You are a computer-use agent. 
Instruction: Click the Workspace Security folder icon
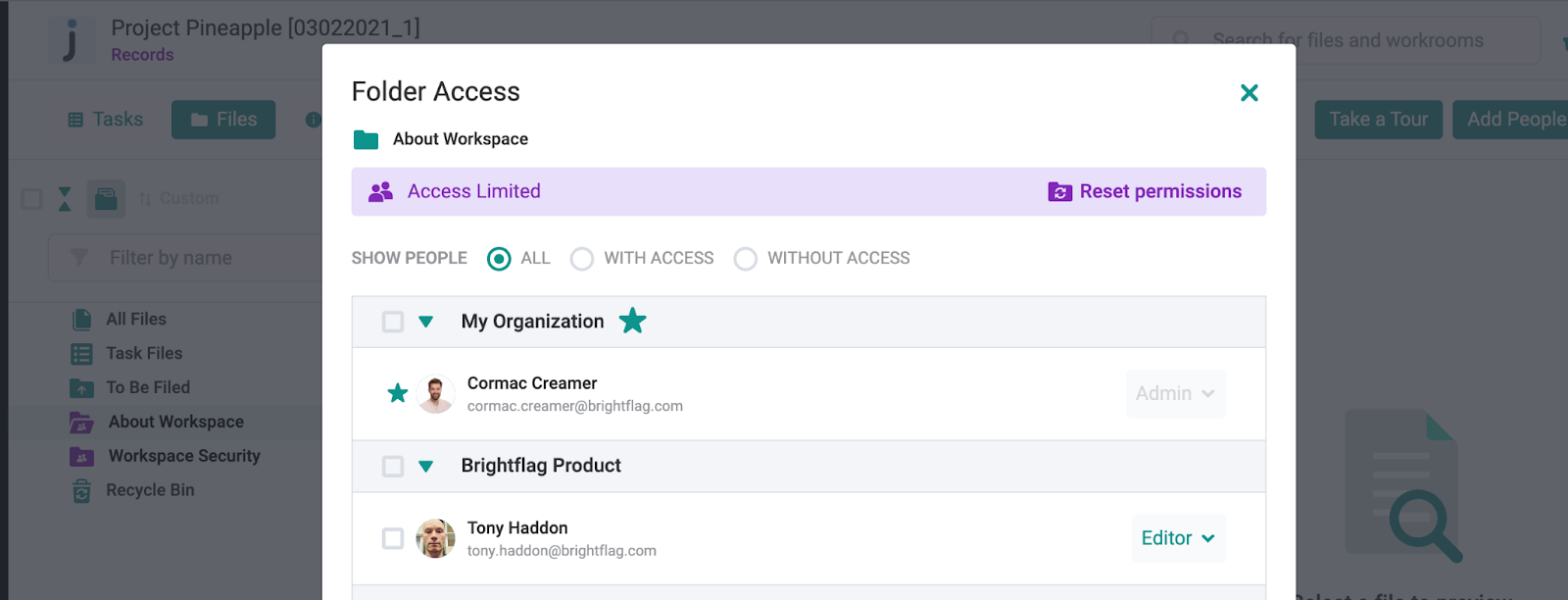[x=82, y=457]
